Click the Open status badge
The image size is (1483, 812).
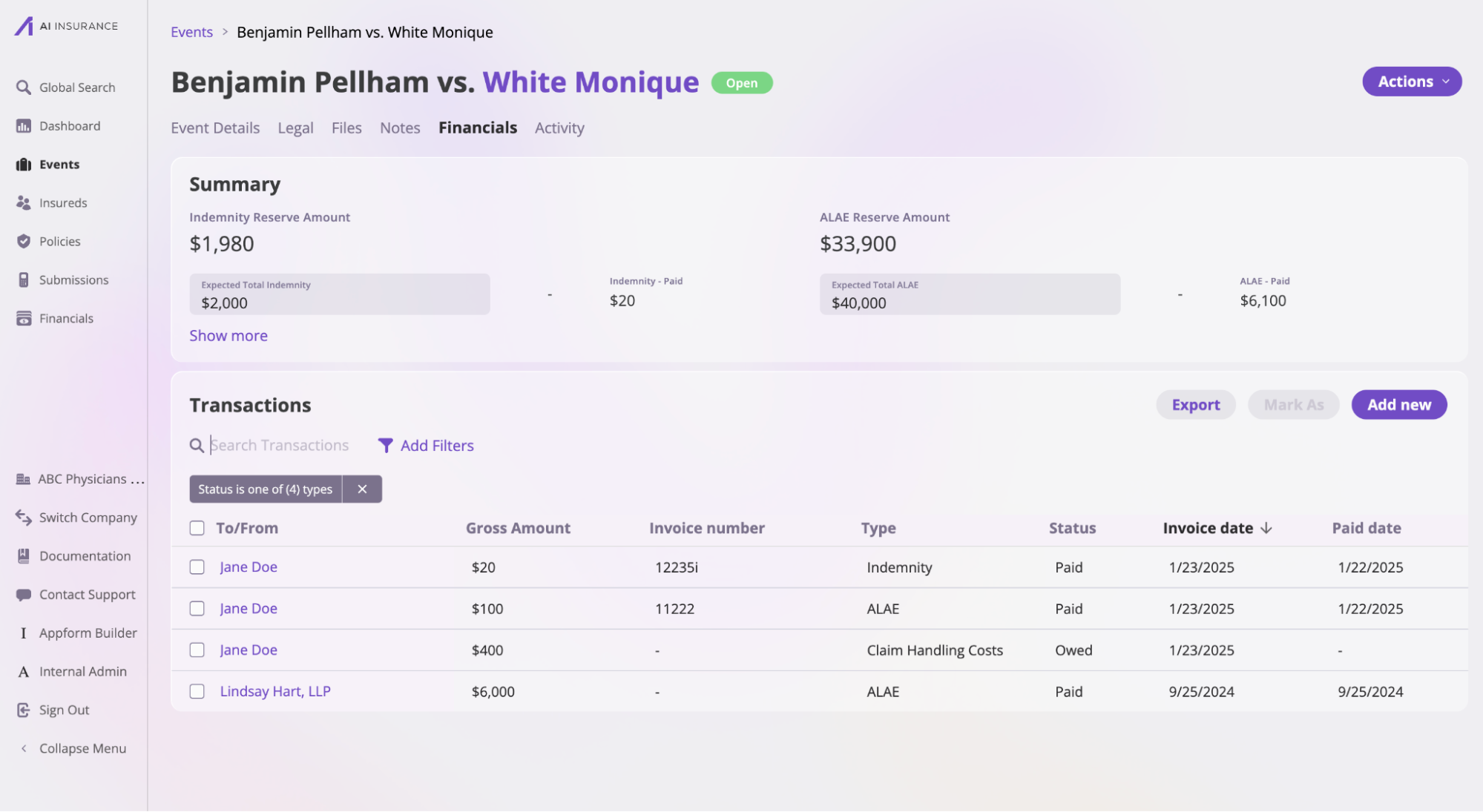[x=742, y=83]
